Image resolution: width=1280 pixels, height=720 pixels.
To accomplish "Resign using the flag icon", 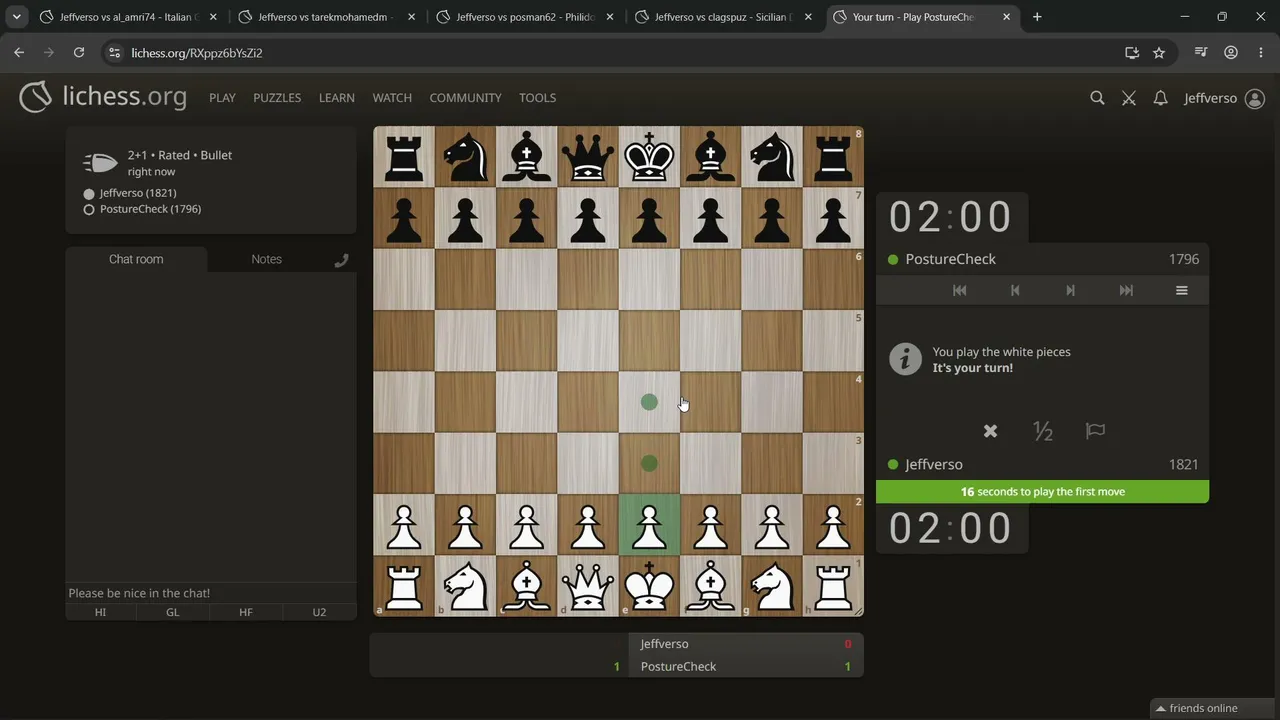I will point(1095,431).
